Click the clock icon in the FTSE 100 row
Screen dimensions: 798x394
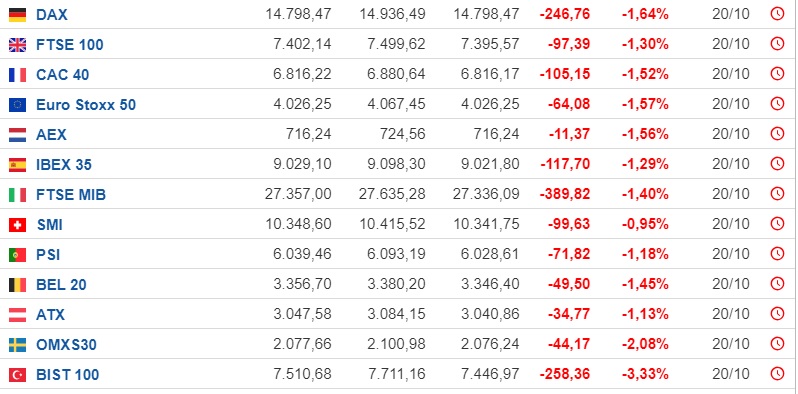pos(777,44)
